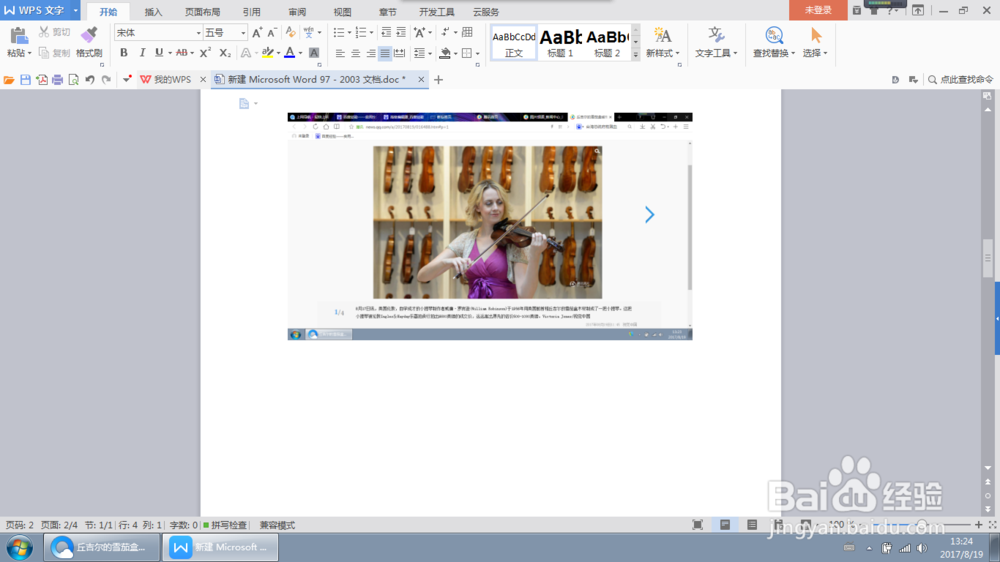1000x562 pixels.
Task: Open the 页面布局 Page Layout tab
Action: coord(202,12)
